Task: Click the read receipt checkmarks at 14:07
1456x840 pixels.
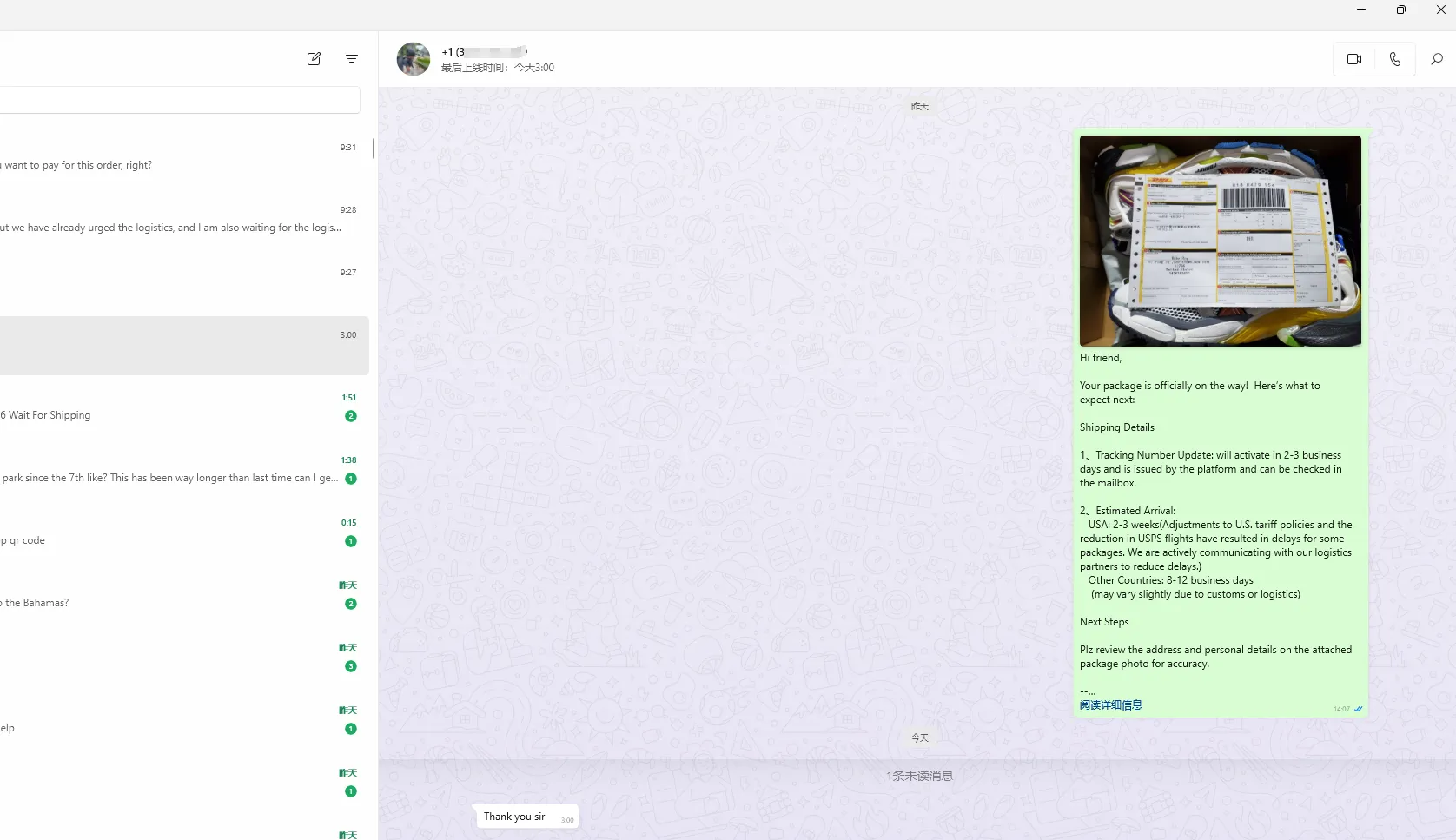Action: [1358, 709]
